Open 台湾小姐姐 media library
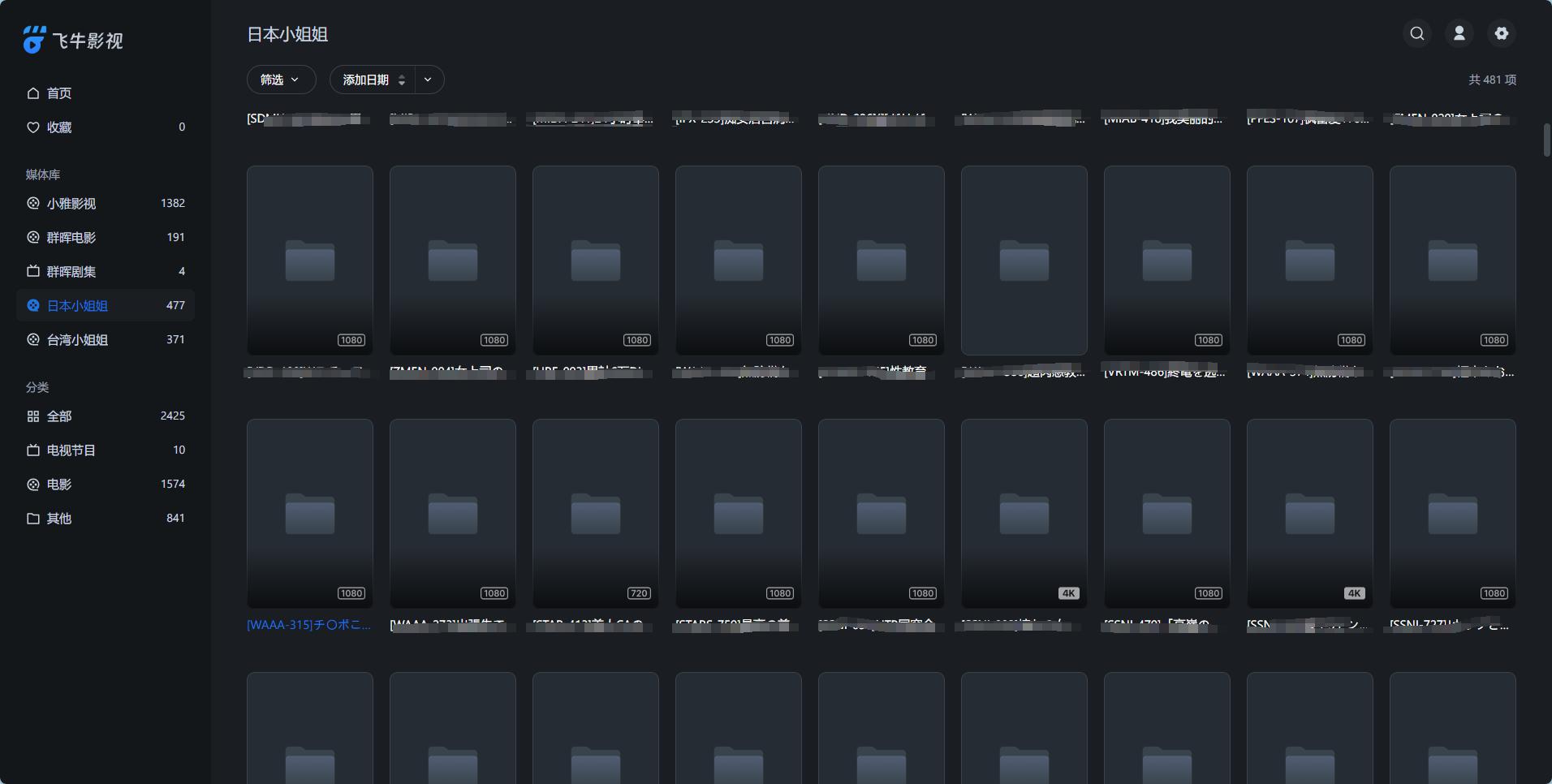Image resolution: width=1552 pixels, height=784 pixels. click(x=106, y=340)
